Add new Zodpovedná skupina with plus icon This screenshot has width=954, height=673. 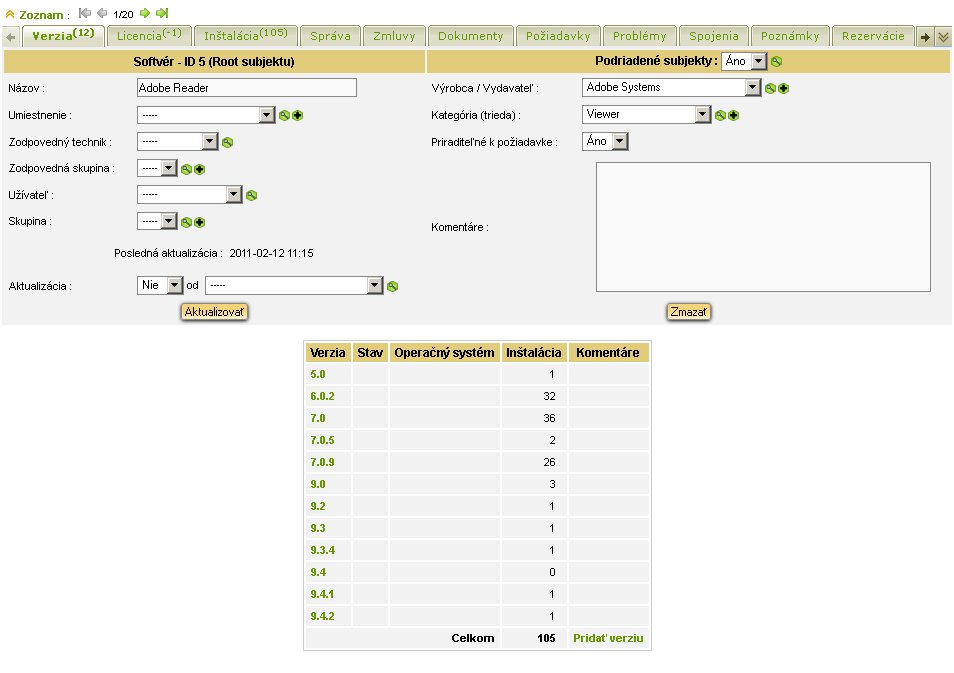click(x=200, y=169)
